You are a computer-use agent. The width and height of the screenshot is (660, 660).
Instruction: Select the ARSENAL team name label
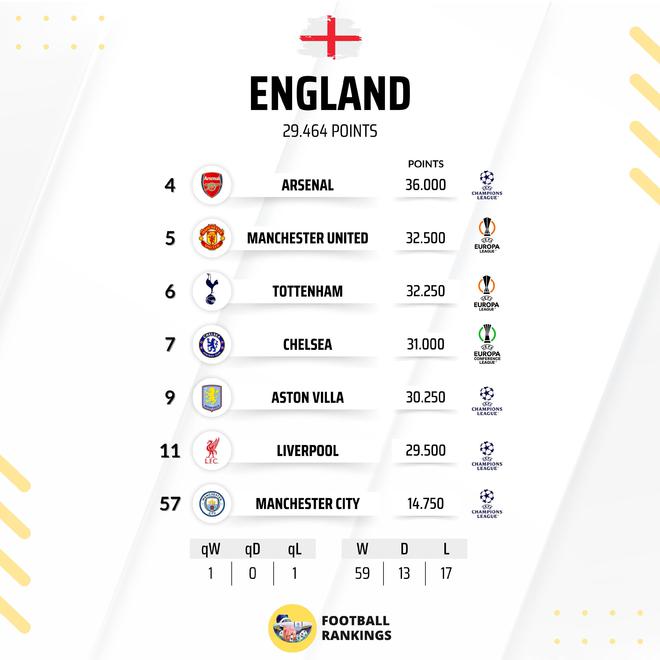coord(307,185)
